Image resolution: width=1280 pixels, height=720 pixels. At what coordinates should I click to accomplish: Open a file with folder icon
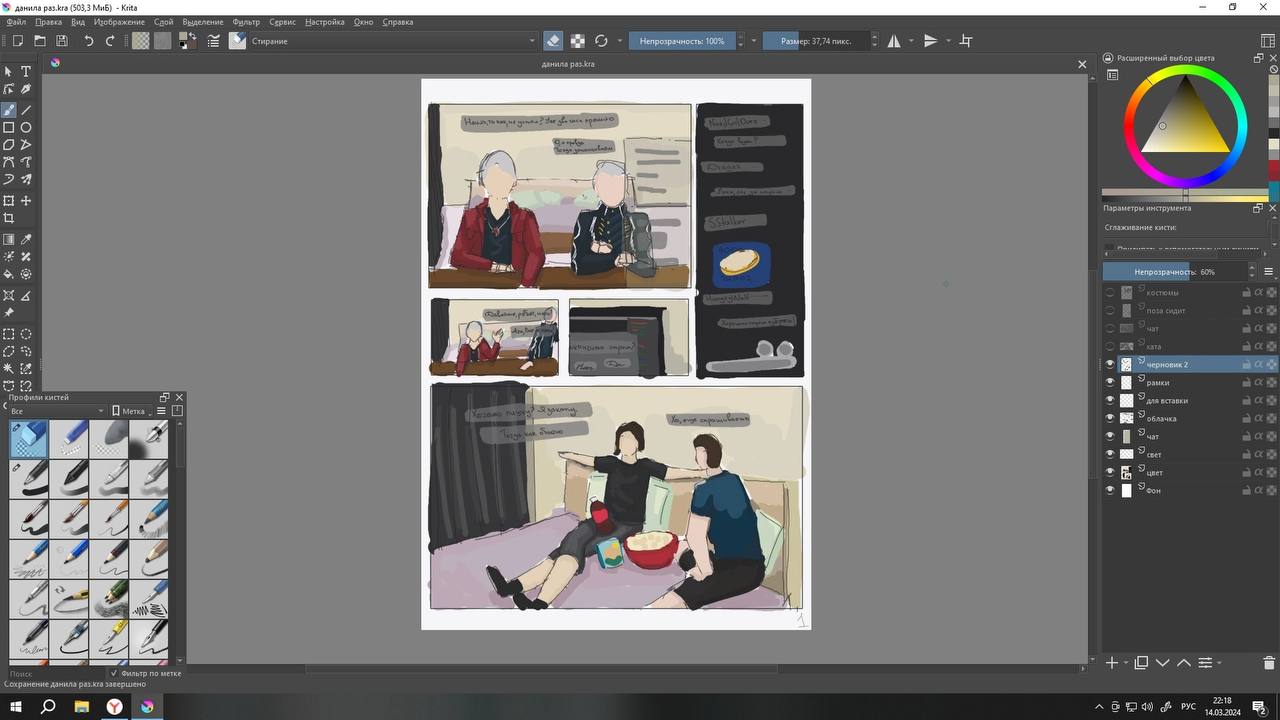coord(40,41)
